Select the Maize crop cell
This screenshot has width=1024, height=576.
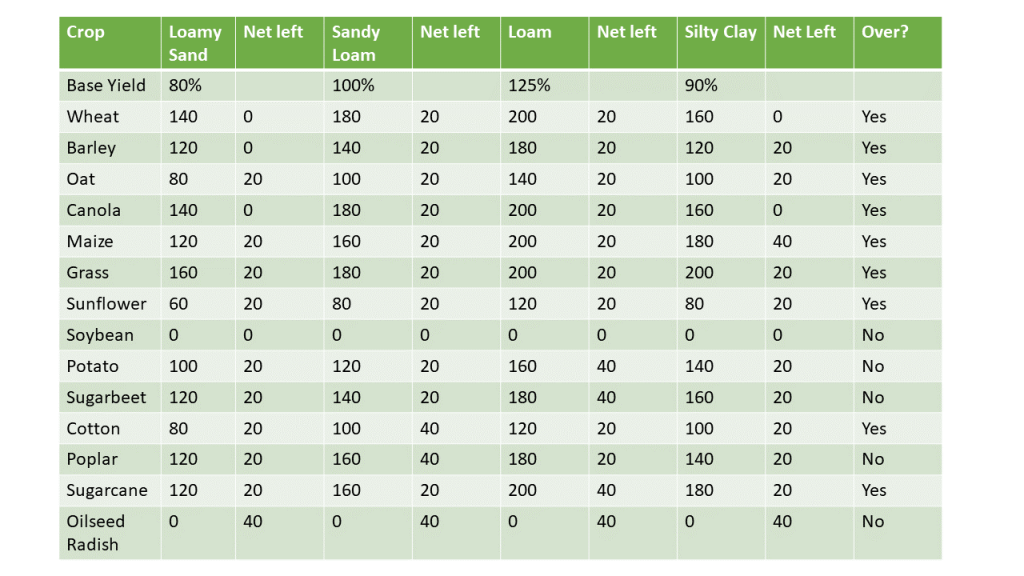[x=90, y=241]
